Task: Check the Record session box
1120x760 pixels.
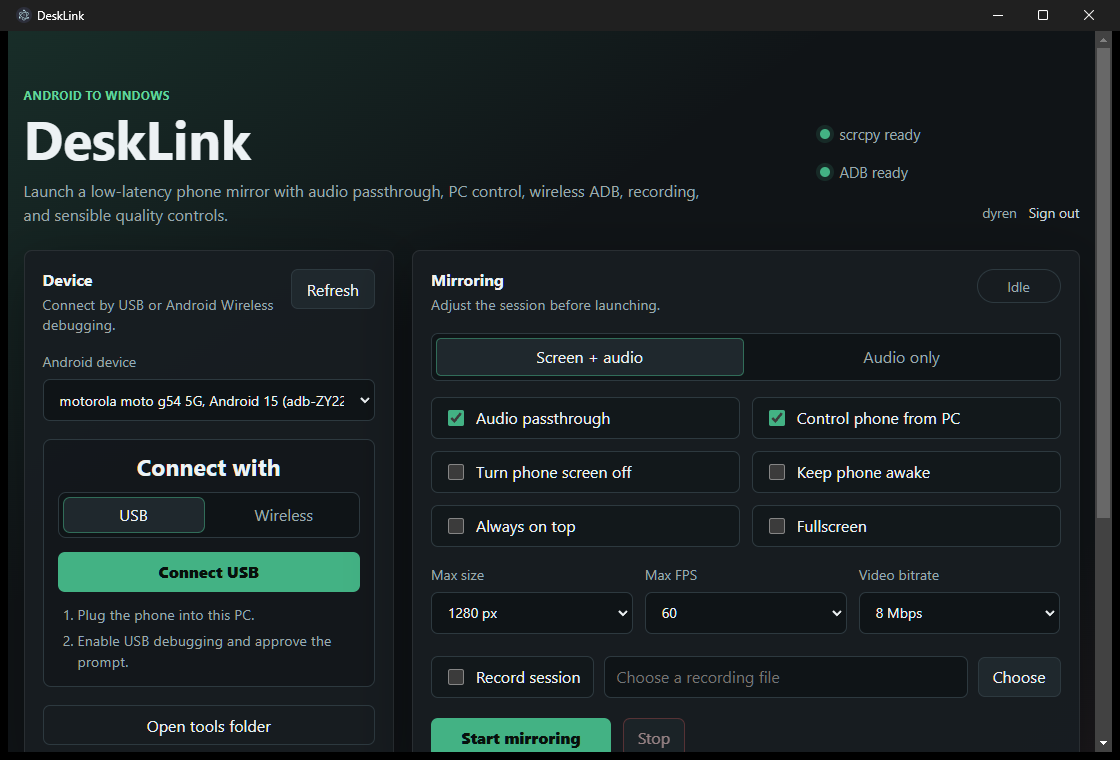Action: click(456, 677)
